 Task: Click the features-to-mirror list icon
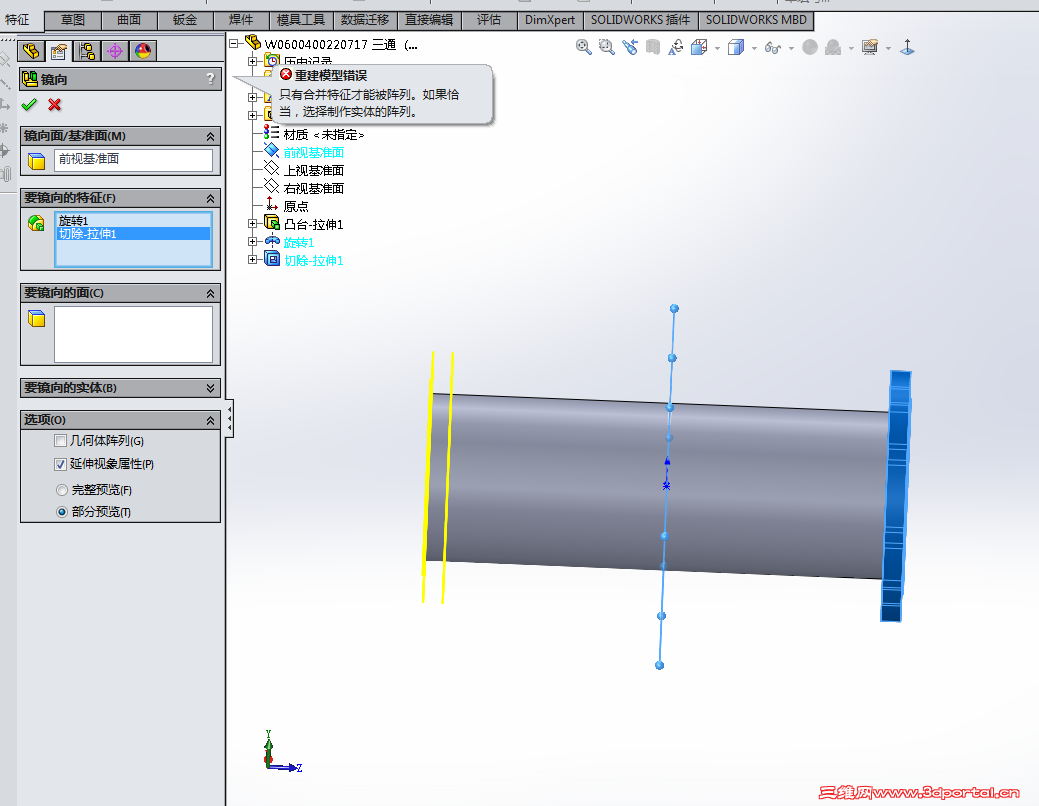(36, 223)
